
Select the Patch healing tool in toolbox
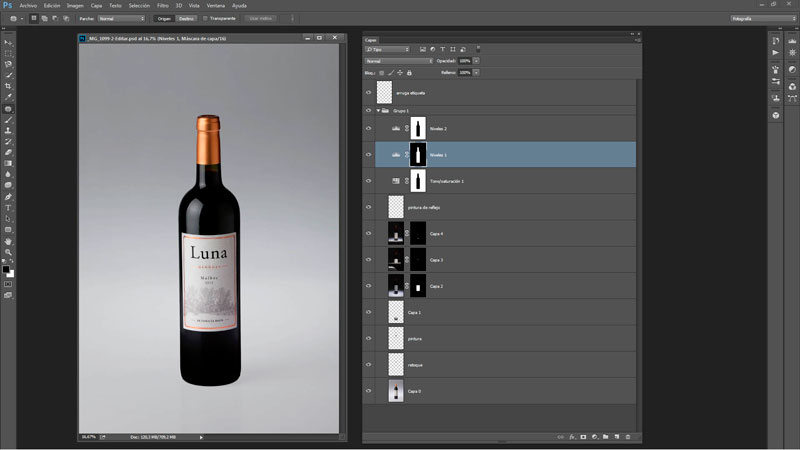pos(8,109)
